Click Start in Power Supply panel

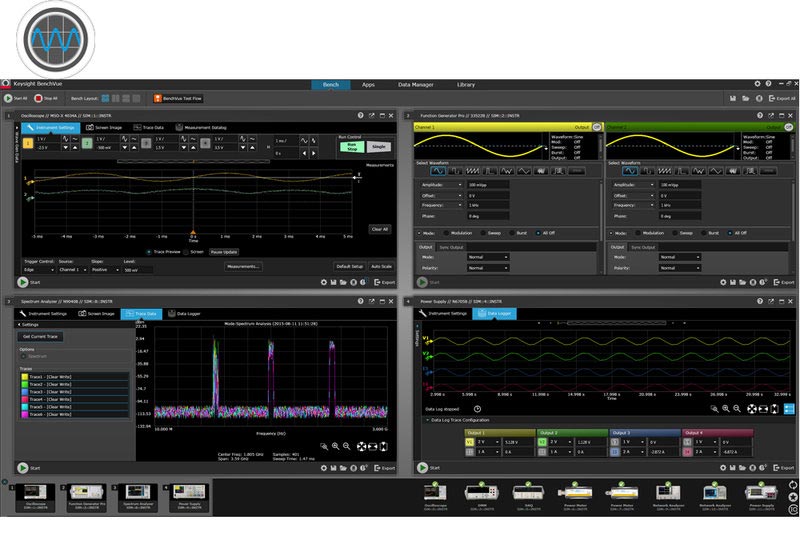pos(429,468)
